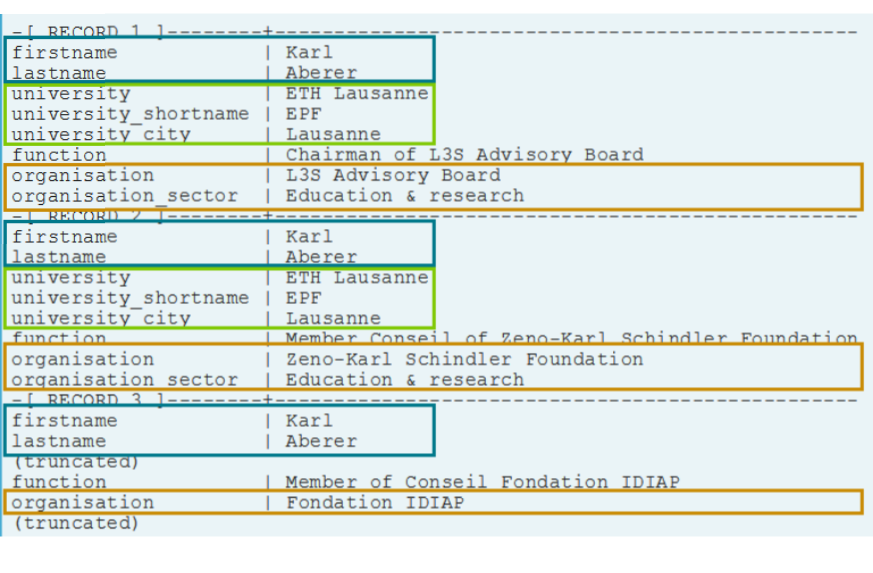This screenshot has height=573, width=873.
Task: Click 'organisation_sector' label in record 2
Action: point(125,380)
